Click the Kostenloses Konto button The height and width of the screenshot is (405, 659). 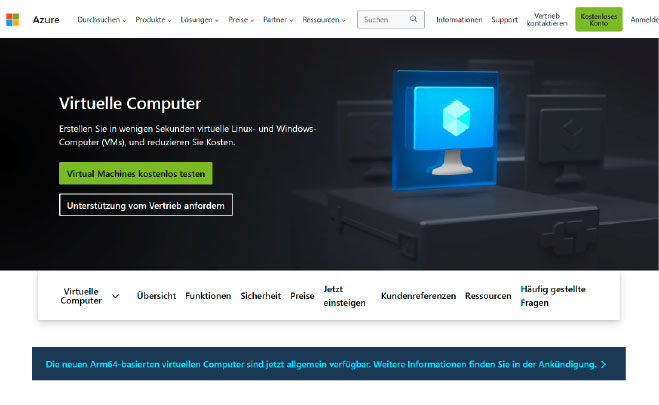click(x=598, y=19)
